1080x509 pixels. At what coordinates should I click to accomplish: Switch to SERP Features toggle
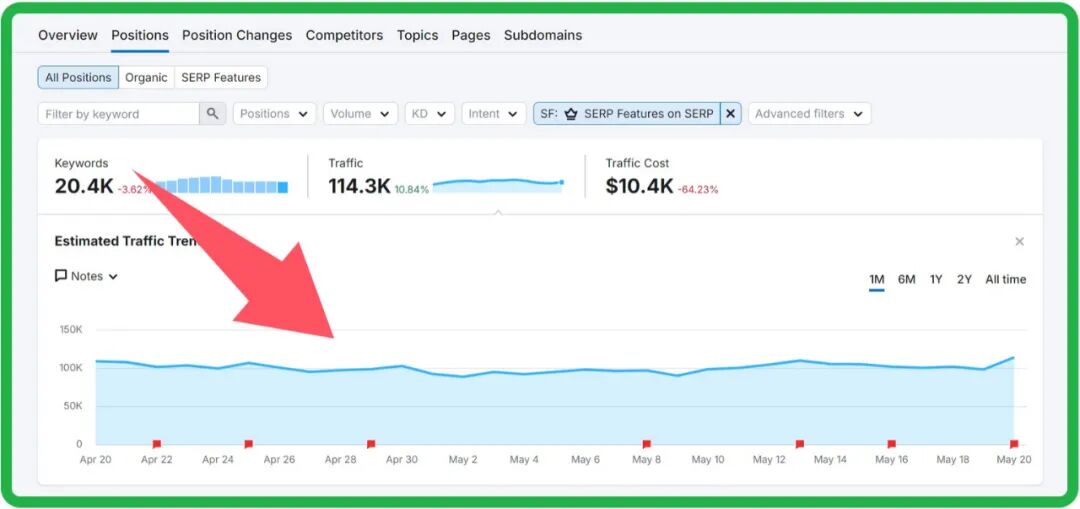pos(221,78)
